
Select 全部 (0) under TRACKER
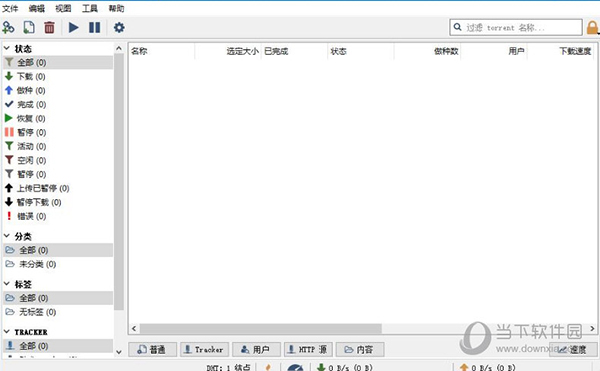pos(58,346)
